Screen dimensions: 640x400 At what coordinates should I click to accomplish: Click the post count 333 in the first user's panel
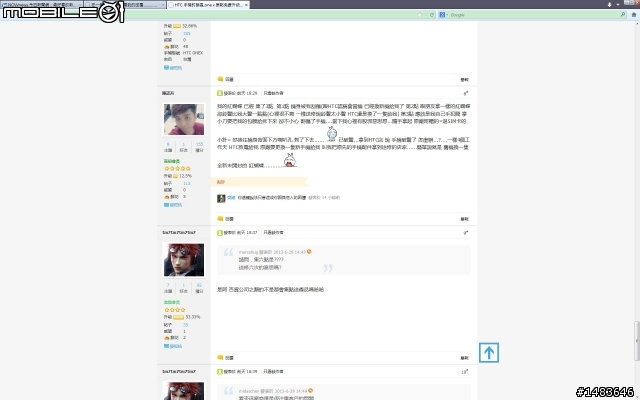click(187, 33)
